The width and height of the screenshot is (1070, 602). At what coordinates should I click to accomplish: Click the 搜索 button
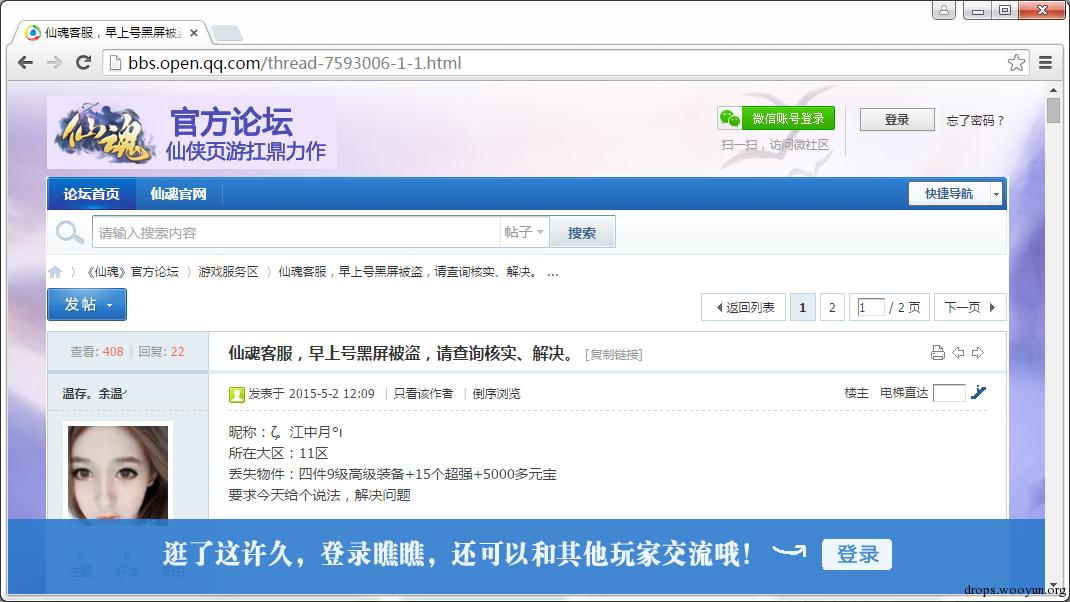(582, 233)
